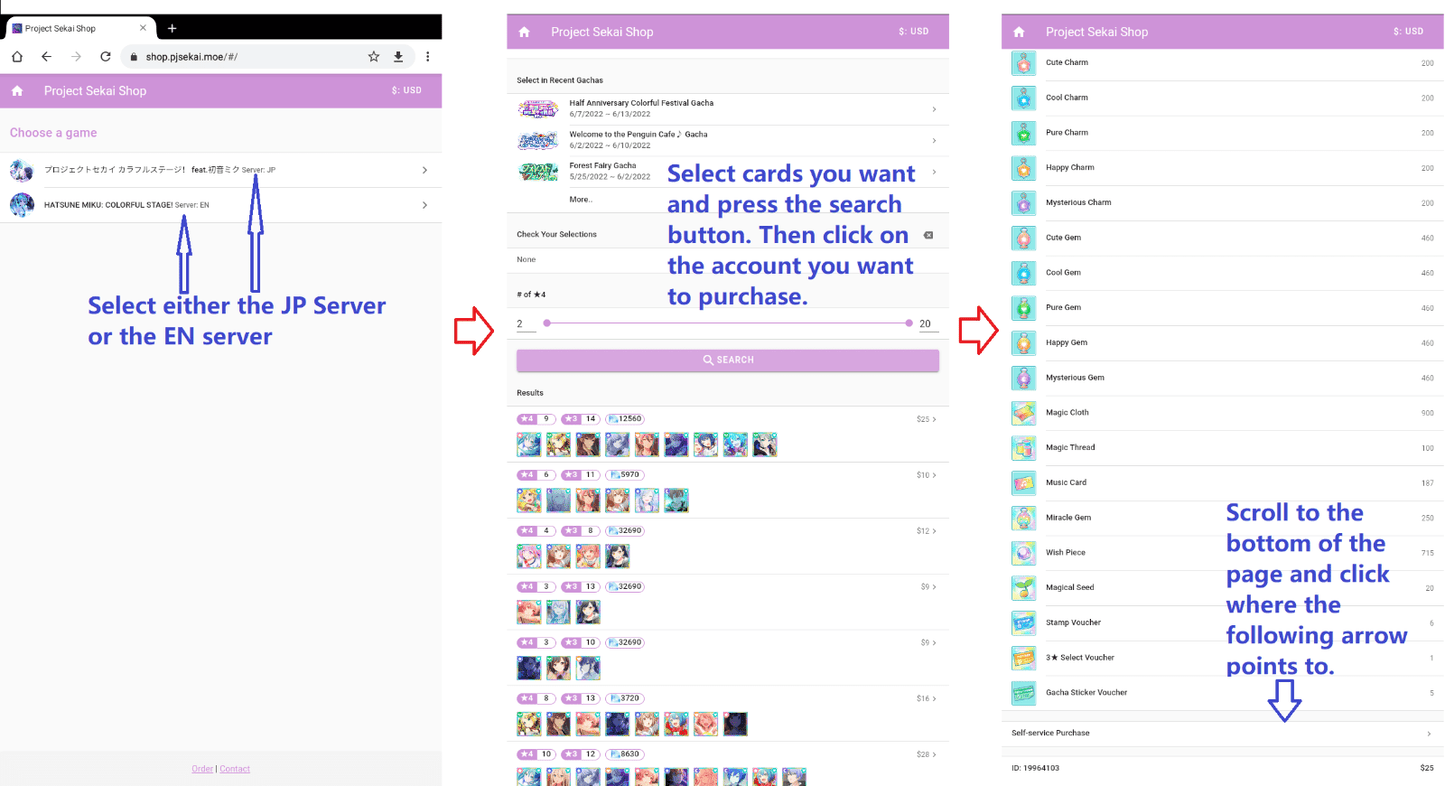Clear selections with the backspace icon
This screenshot has width=1445, height=786.
tap(928, 235)
